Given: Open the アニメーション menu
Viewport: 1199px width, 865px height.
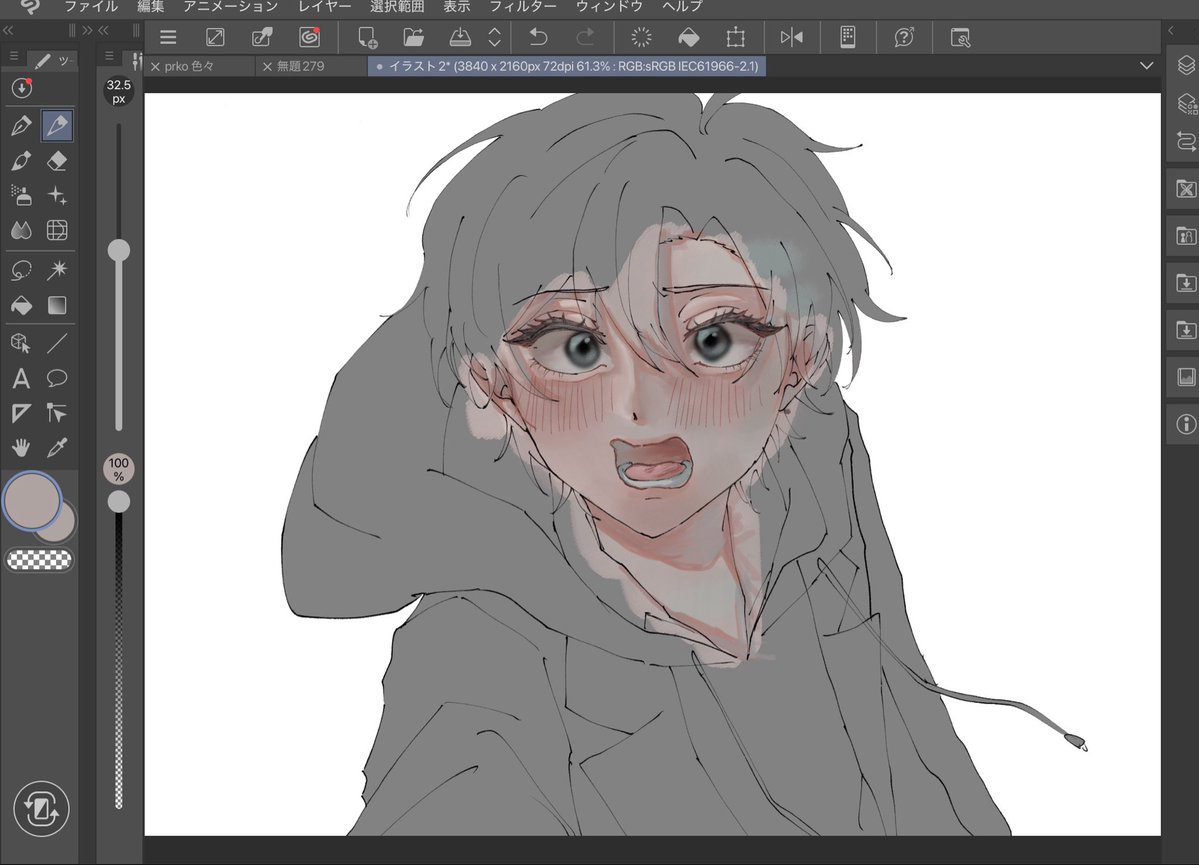Looking at the screenshot, I should pyautogui.click(x=231, y=6).
